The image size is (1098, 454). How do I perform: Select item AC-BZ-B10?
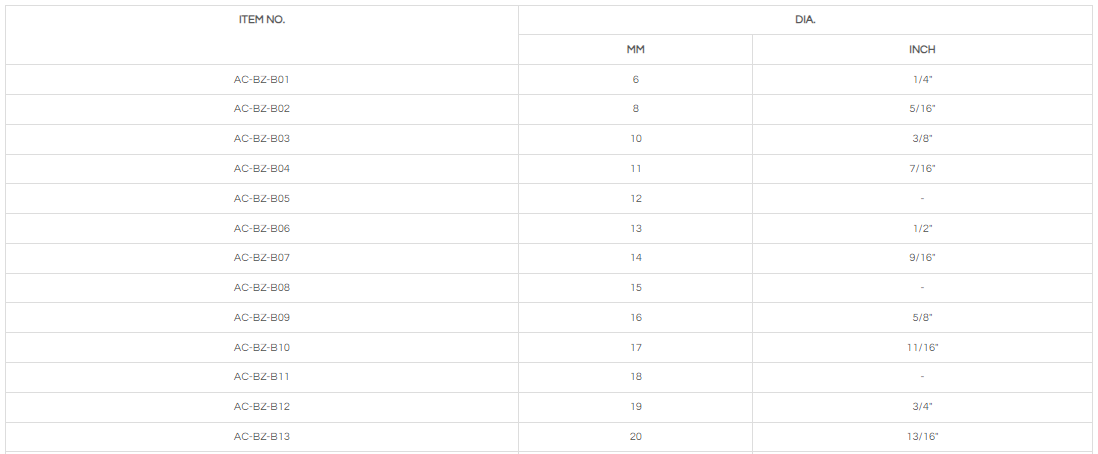(x=262, y=347)
